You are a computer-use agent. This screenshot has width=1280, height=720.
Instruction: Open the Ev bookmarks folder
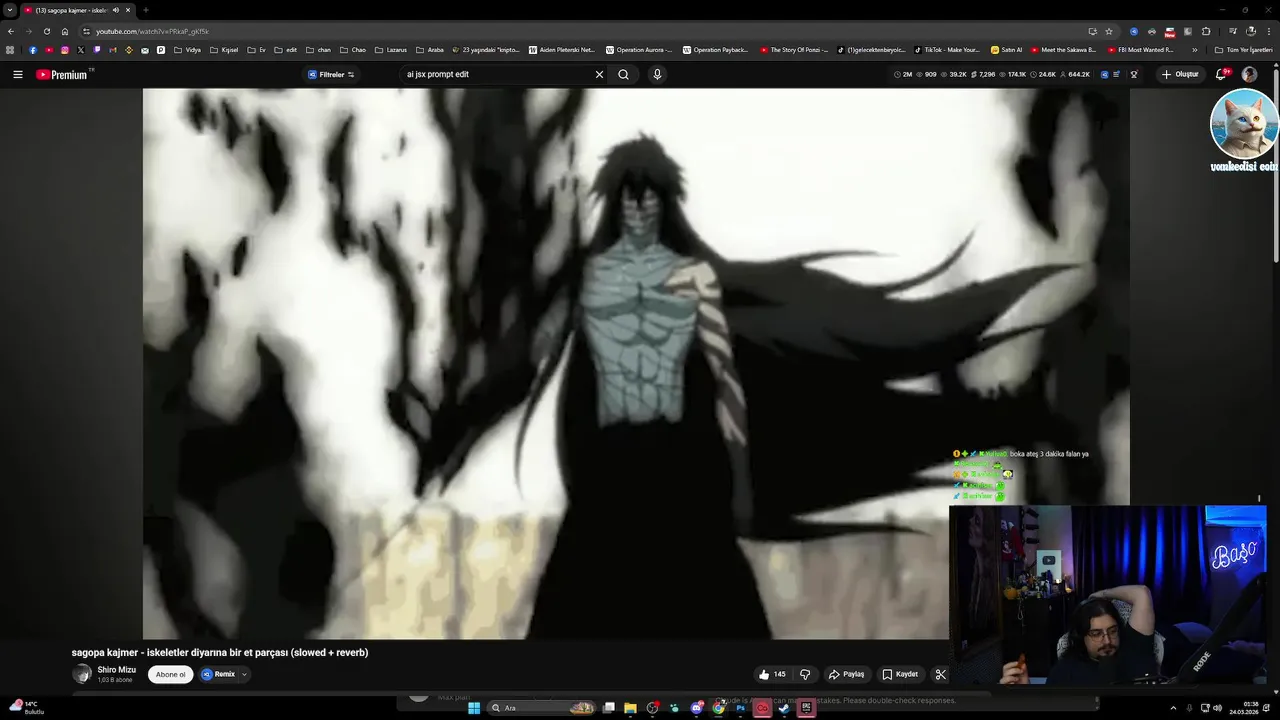[256, 49]
